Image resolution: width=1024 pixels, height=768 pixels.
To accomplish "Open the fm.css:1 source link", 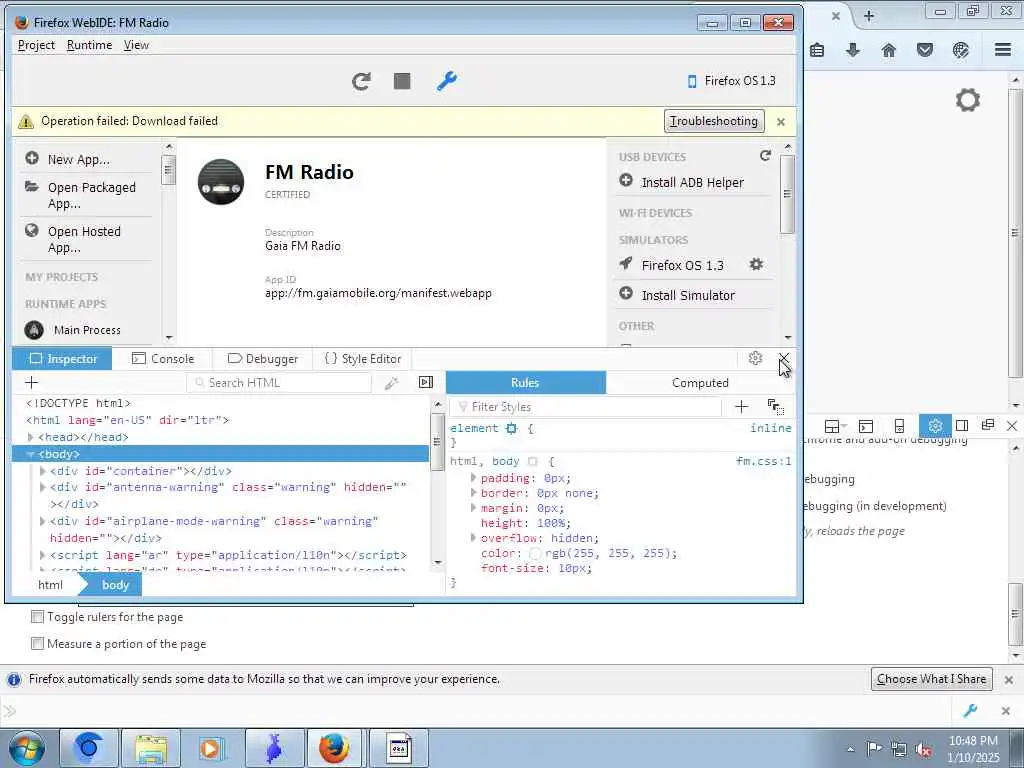I will tap(763, 461).
